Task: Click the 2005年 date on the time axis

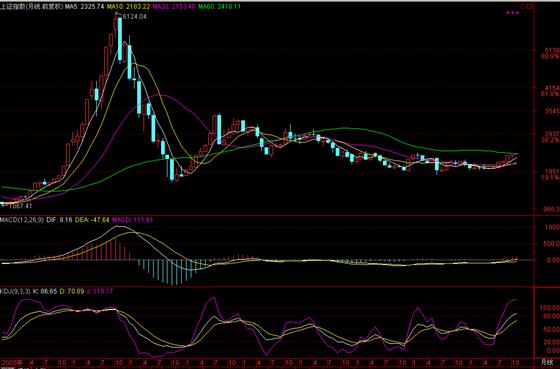Action: pos(11,362)
